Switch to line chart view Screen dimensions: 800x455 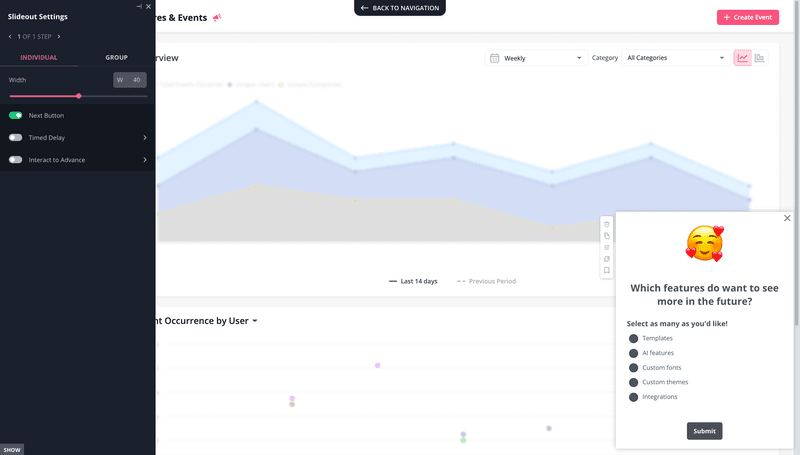click(742, 58)
